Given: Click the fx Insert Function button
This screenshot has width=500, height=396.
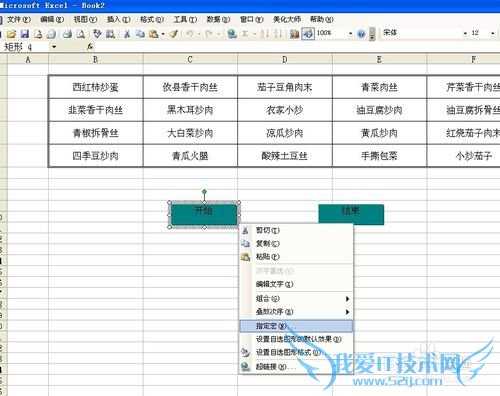Looking at the screenshot, I should (x=90, y=47).
